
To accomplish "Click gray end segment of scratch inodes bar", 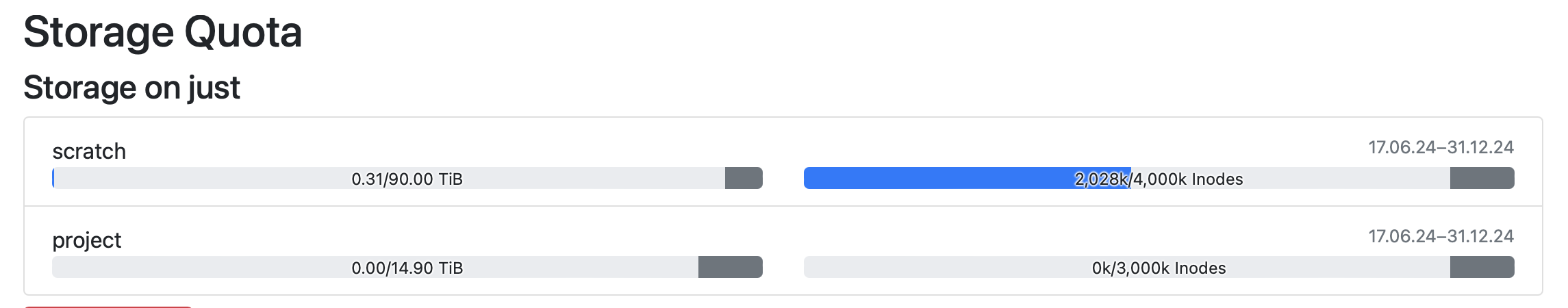I will 1482,178.
